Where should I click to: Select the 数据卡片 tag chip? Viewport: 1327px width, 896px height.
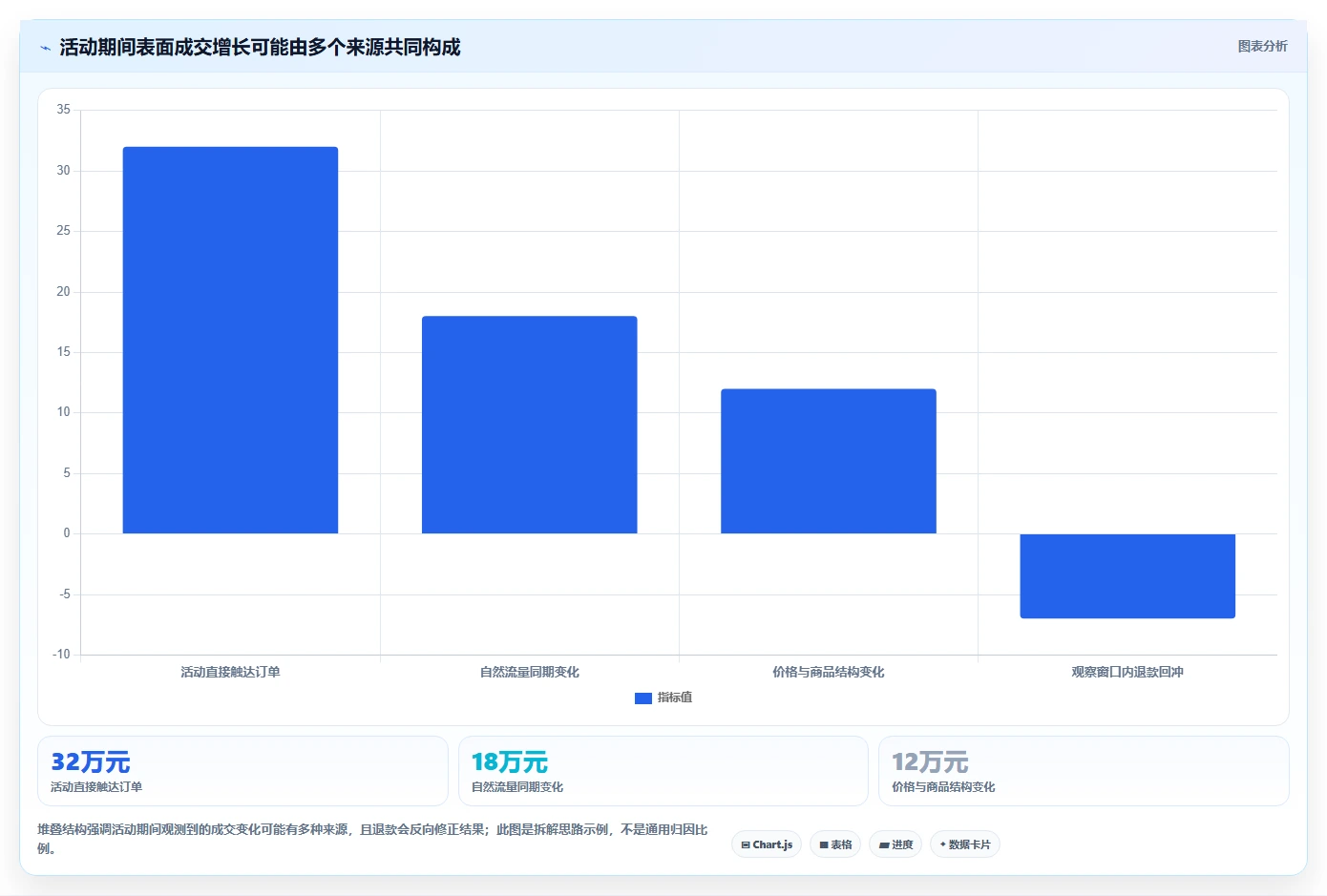[x=965, y=844]
